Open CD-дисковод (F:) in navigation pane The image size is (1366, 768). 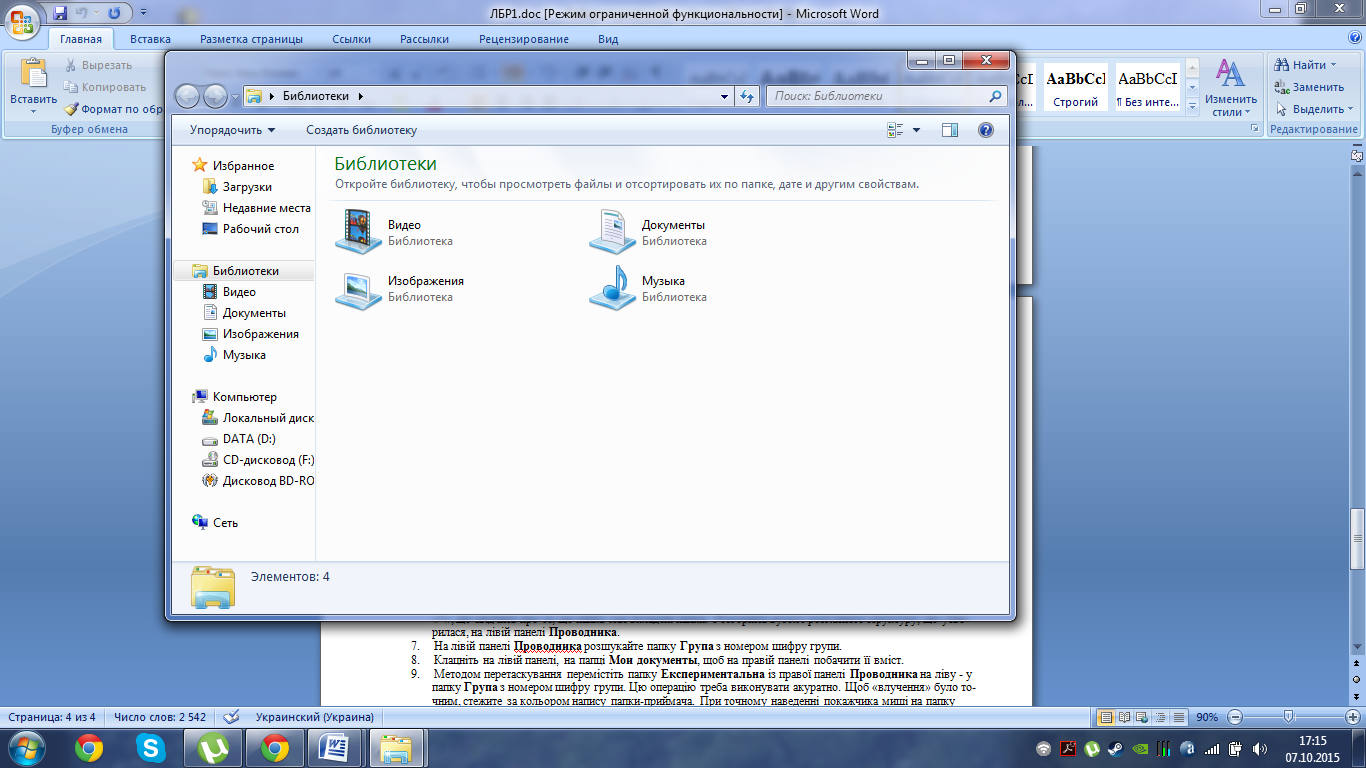click(258, 460)
